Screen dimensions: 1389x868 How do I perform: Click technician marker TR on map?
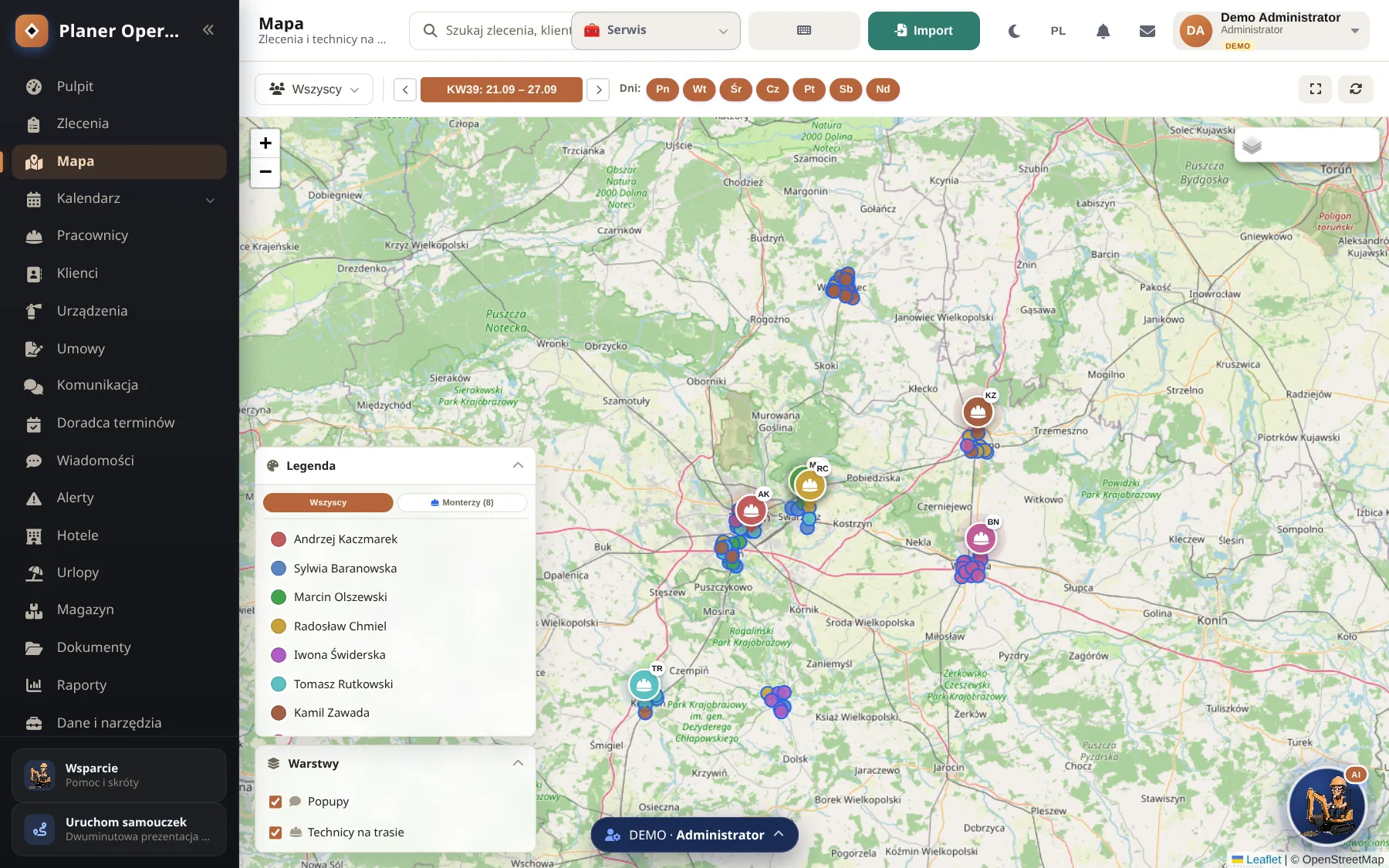click(x=644, y=684)
